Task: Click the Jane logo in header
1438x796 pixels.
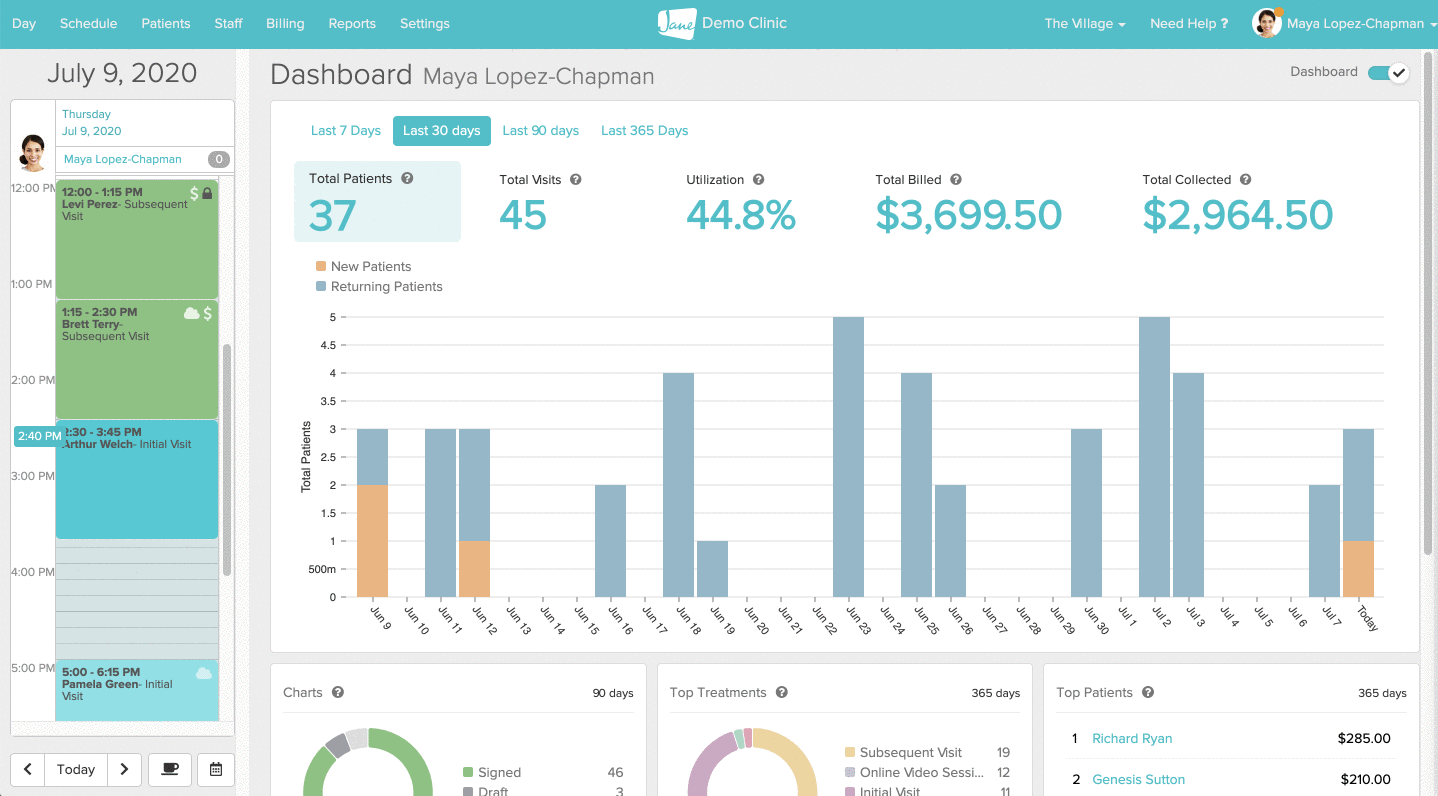Action: coord(676,23)
